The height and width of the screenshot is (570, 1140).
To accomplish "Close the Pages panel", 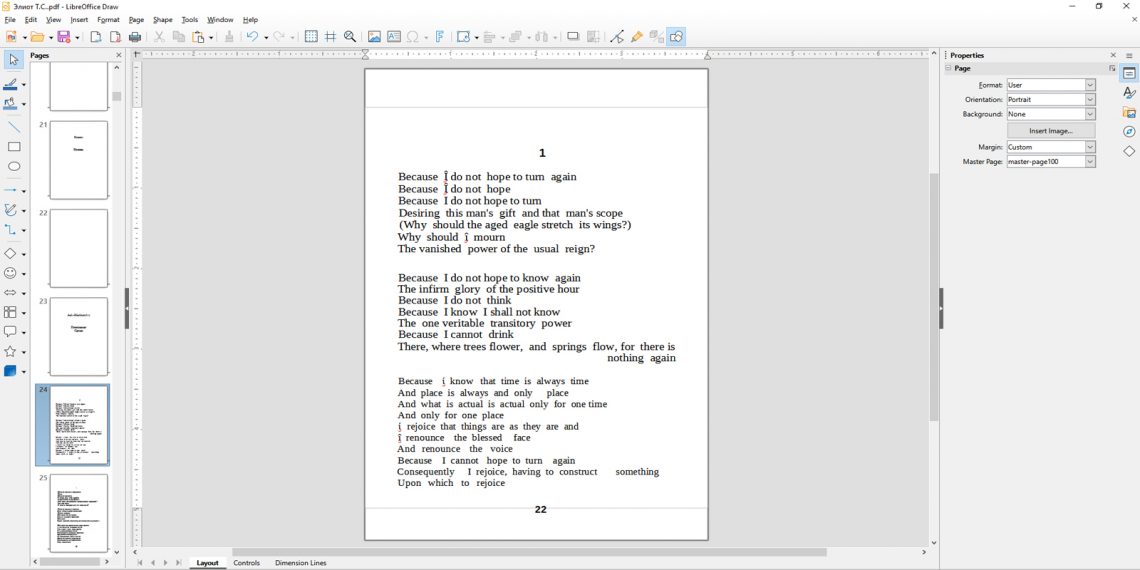I will [119, 56].
